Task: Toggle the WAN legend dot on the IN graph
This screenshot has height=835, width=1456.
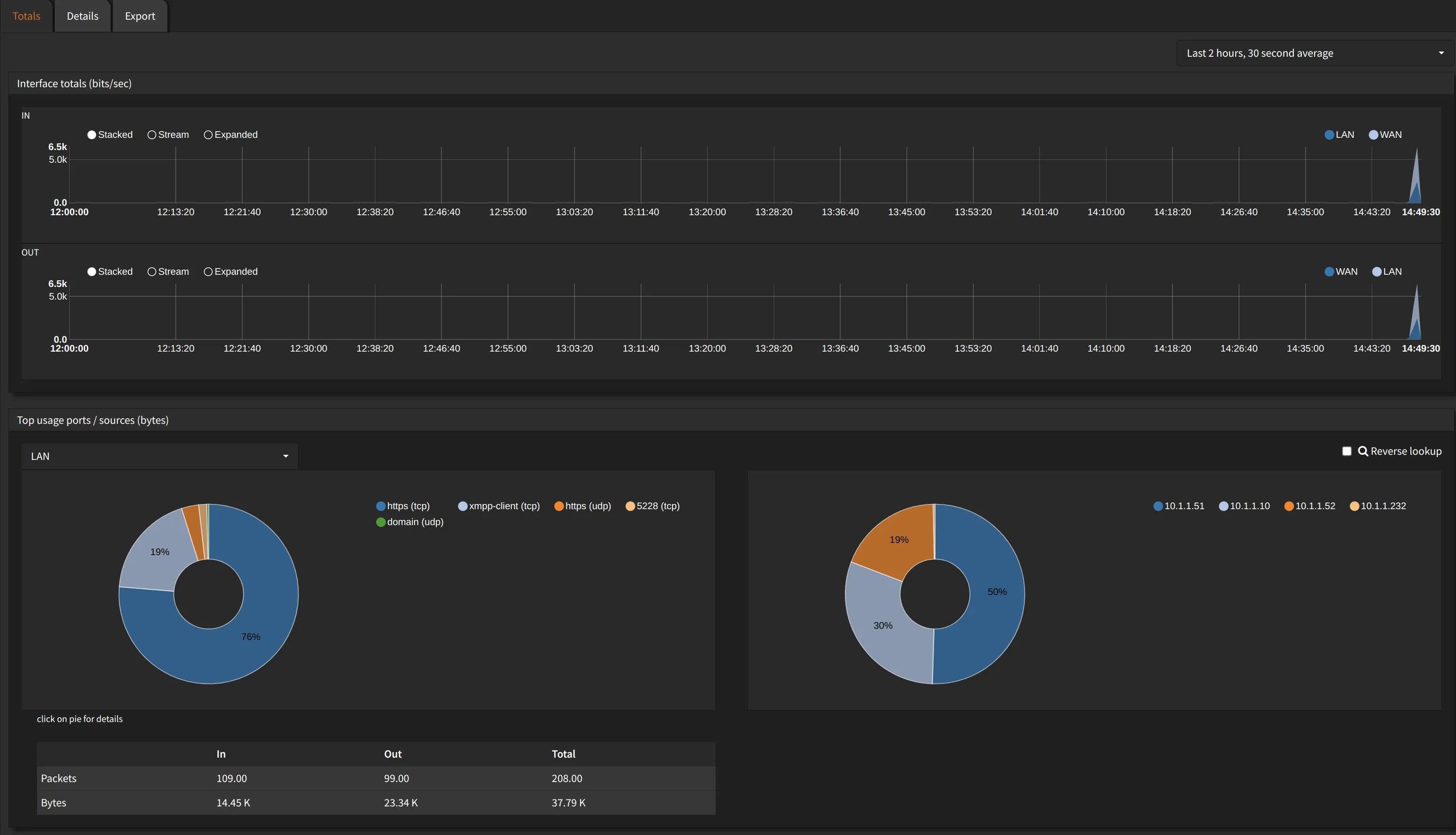Action: [x=1374, y=134]
